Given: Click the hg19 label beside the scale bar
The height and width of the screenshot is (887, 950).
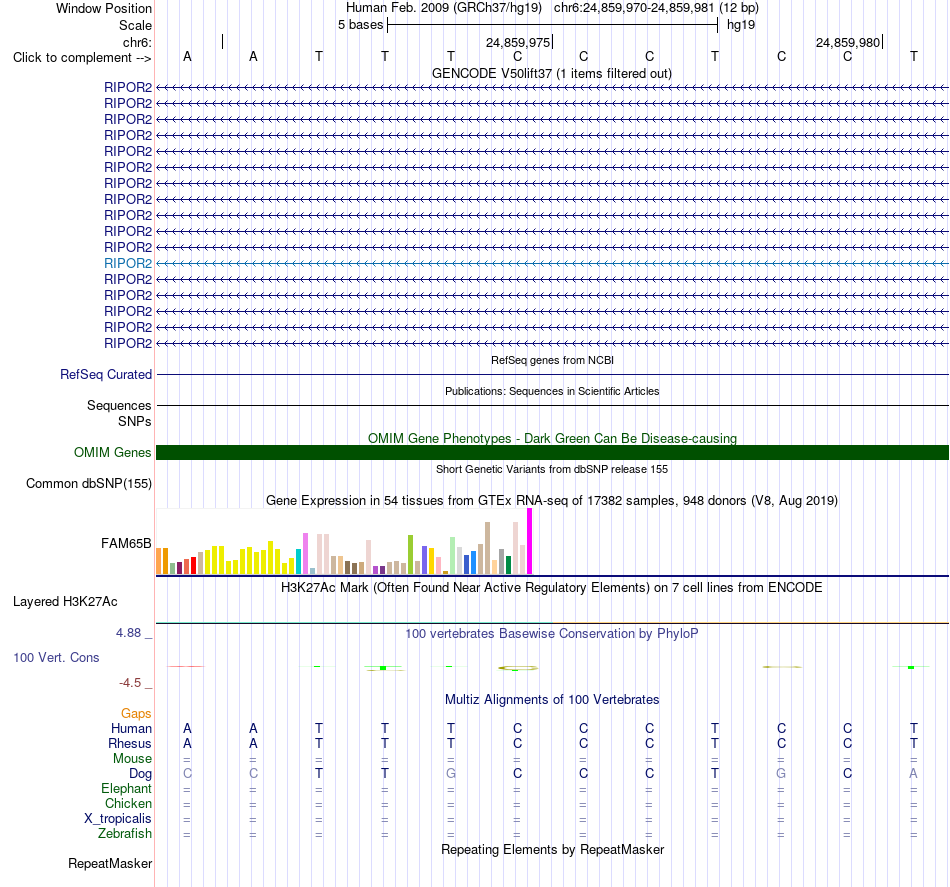Looking at the screenshot, I should click(x=741, y=25).
